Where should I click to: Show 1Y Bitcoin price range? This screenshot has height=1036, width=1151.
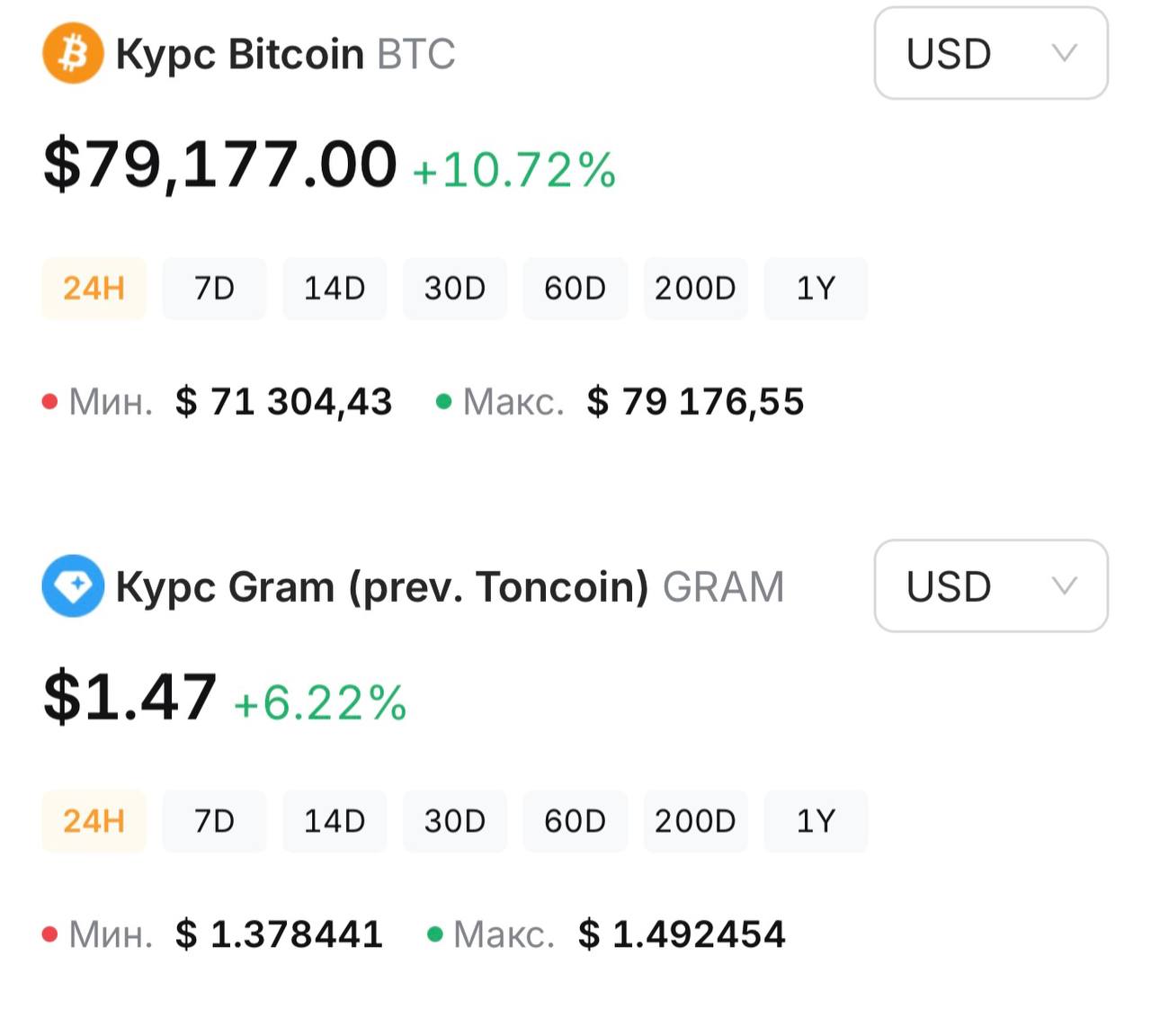816,289
